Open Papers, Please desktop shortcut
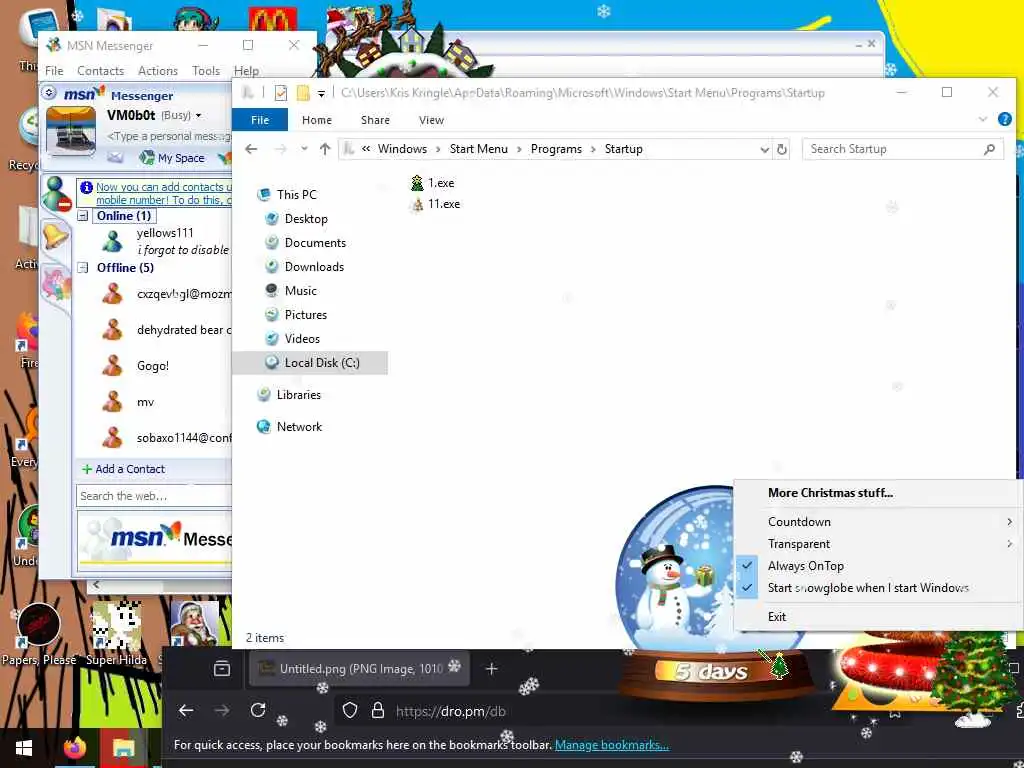 (x=39, y=634)
